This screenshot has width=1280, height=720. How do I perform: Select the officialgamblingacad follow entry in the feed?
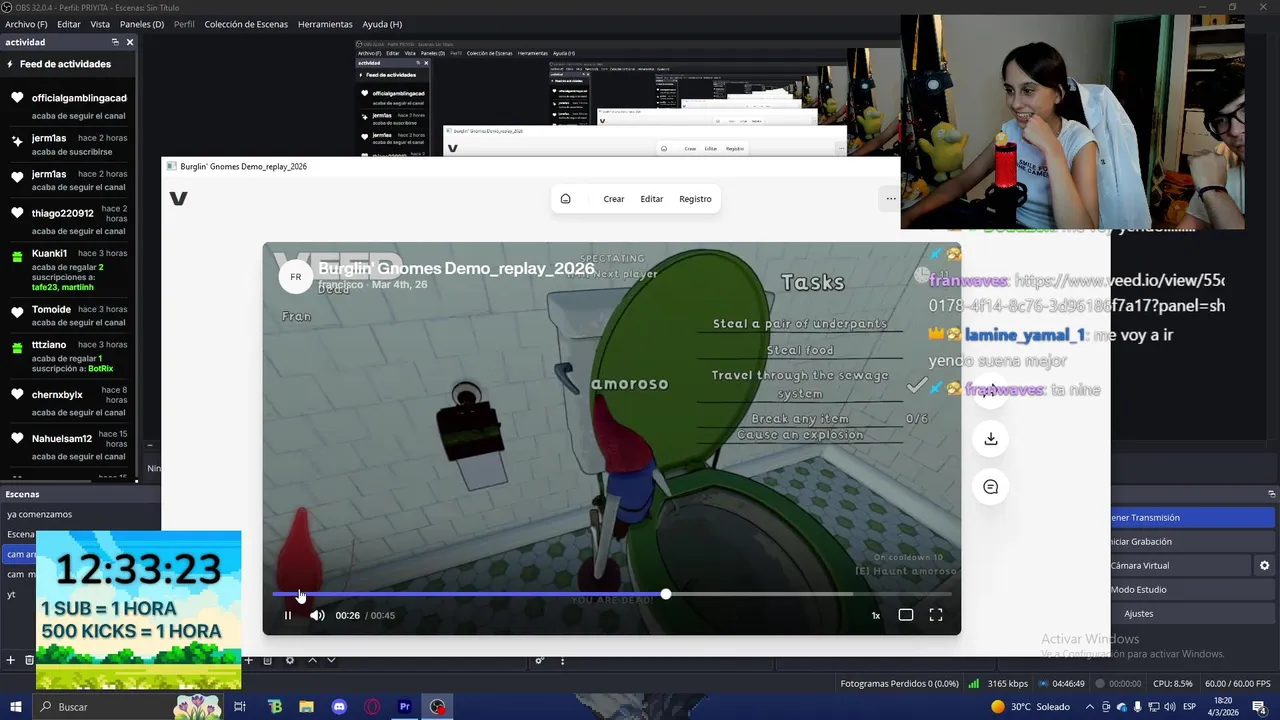pos(68,106)
